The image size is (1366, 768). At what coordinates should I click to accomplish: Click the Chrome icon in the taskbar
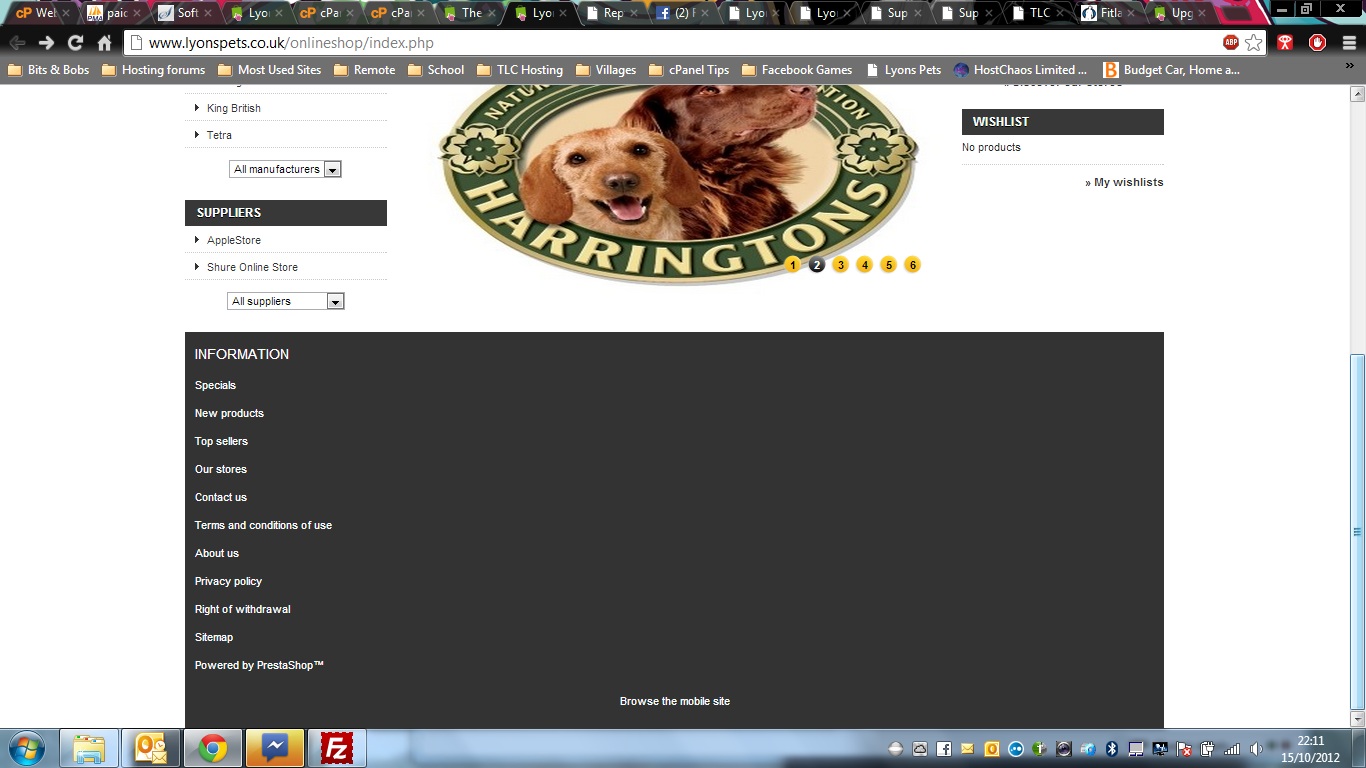point(212,748)
